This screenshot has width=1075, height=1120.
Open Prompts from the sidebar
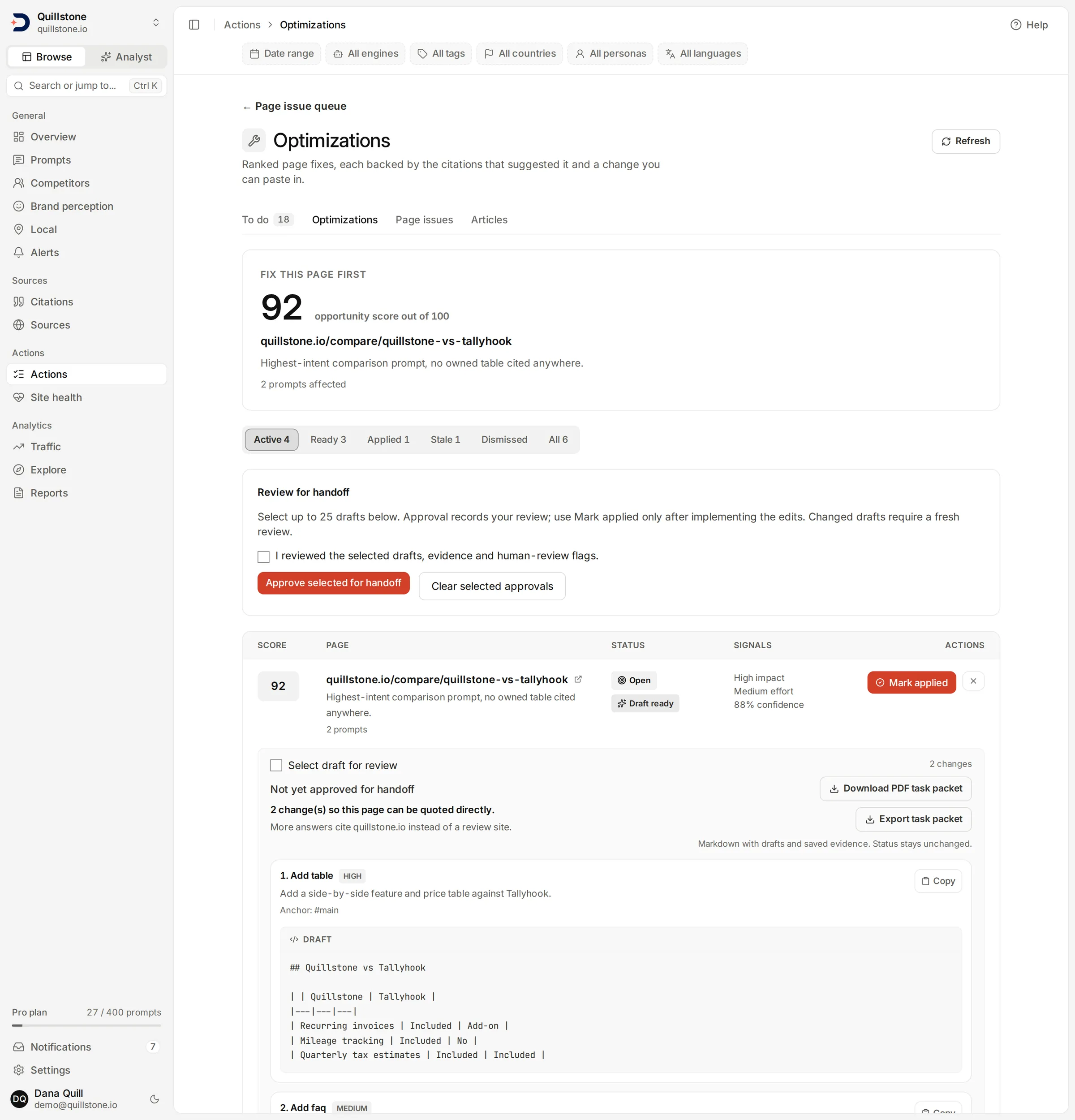point(86,160)
